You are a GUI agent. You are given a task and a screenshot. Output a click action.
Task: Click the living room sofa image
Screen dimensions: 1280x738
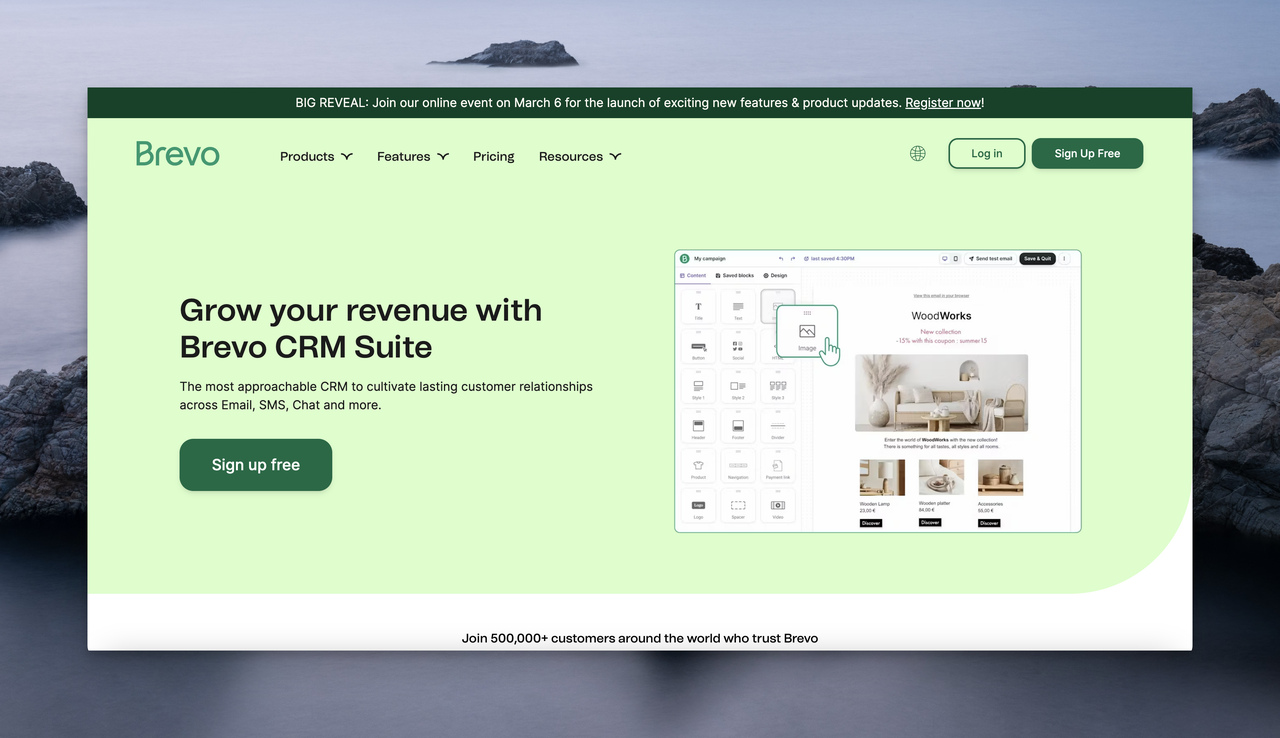pyautogui.click(x=941, y=393)
